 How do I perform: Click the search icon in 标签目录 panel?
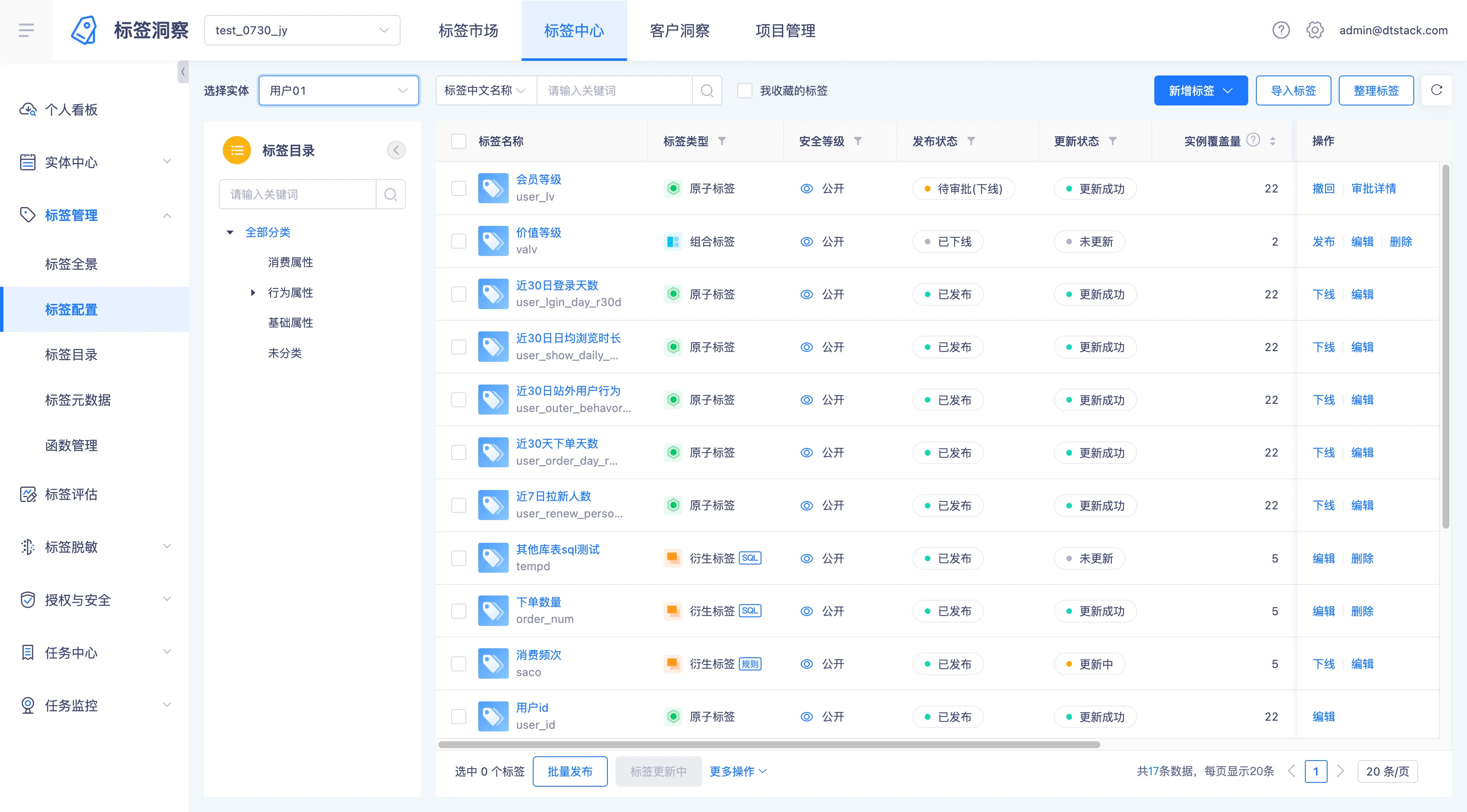pyautogui.click(x=391, y=195)
